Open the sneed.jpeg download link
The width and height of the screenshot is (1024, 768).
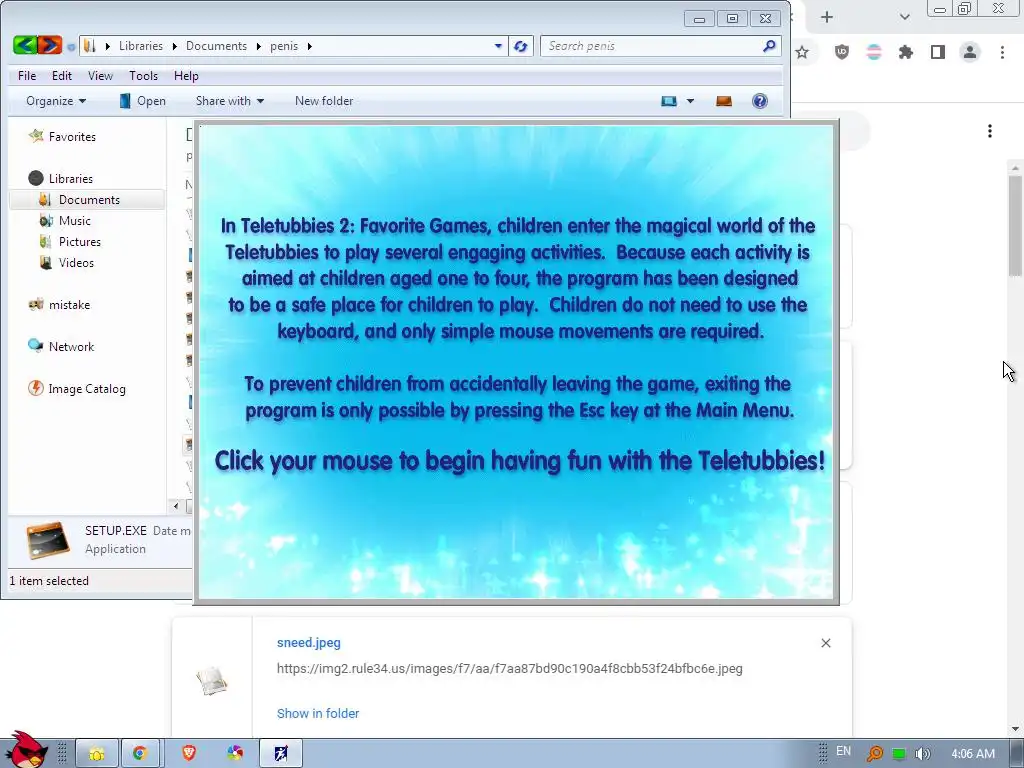309,643
